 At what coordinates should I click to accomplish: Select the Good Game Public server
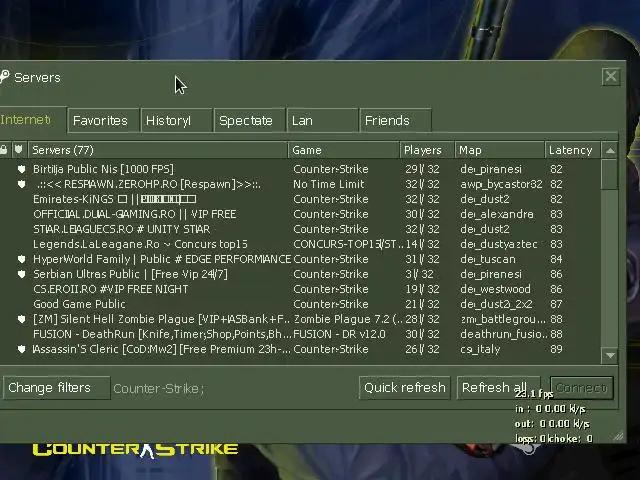tap(300, 304)
